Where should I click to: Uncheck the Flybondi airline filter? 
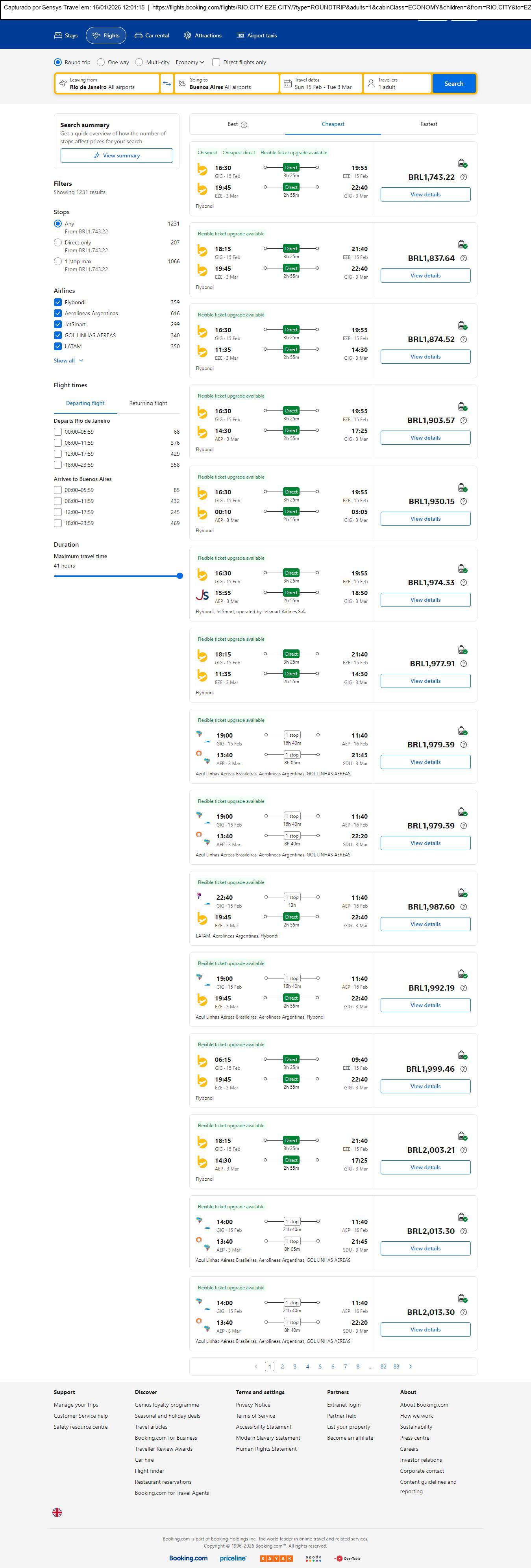(x=58, y=303)
